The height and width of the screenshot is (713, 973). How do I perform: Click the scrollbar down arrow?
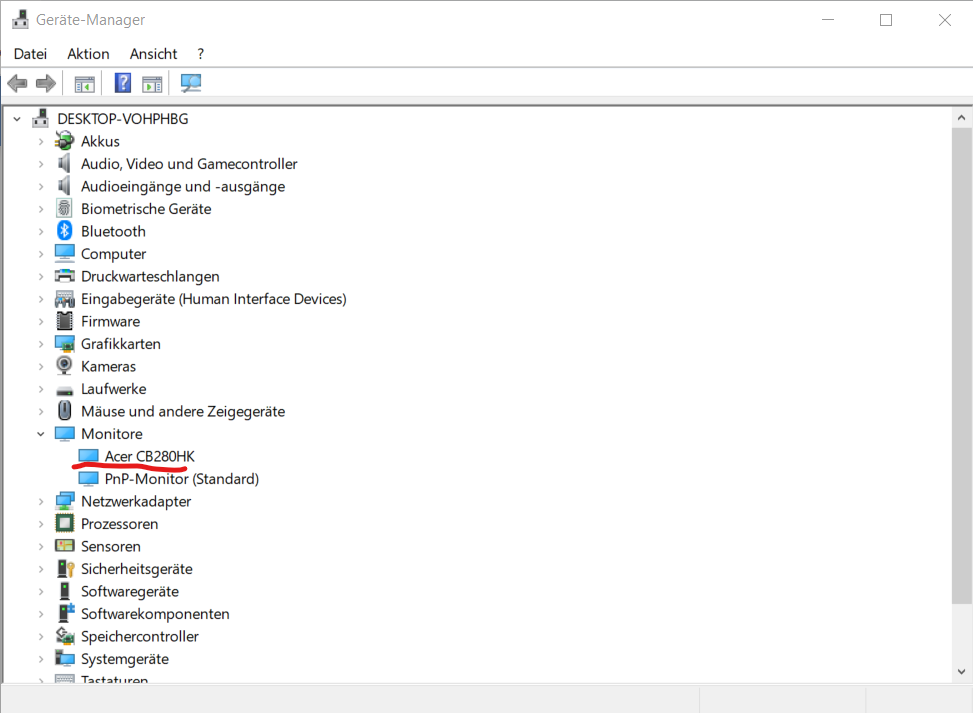(x=961, y=671)
